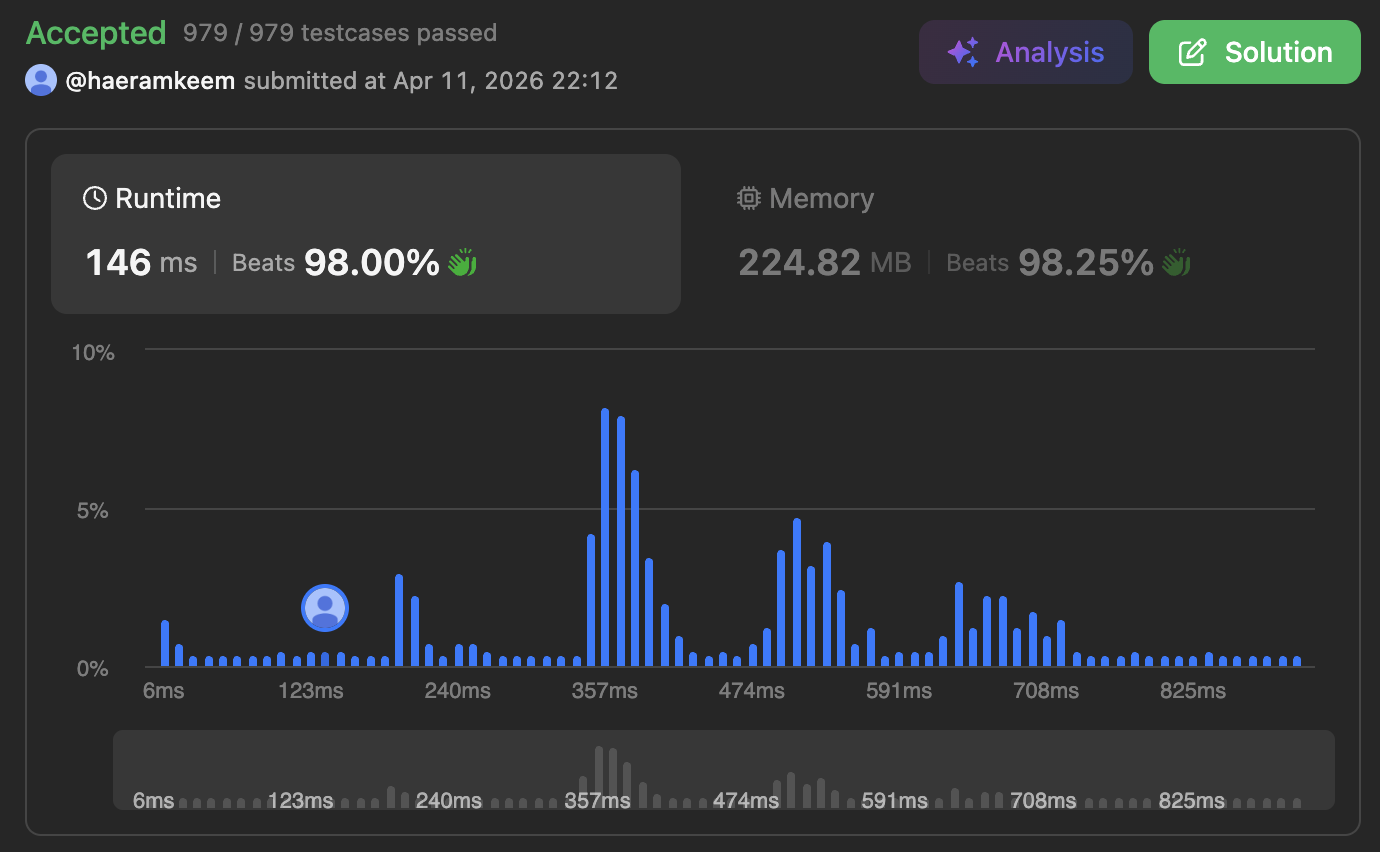Click the profile avatar beside @haeramkeem
1380x852 pixels.
coord(41,80)
